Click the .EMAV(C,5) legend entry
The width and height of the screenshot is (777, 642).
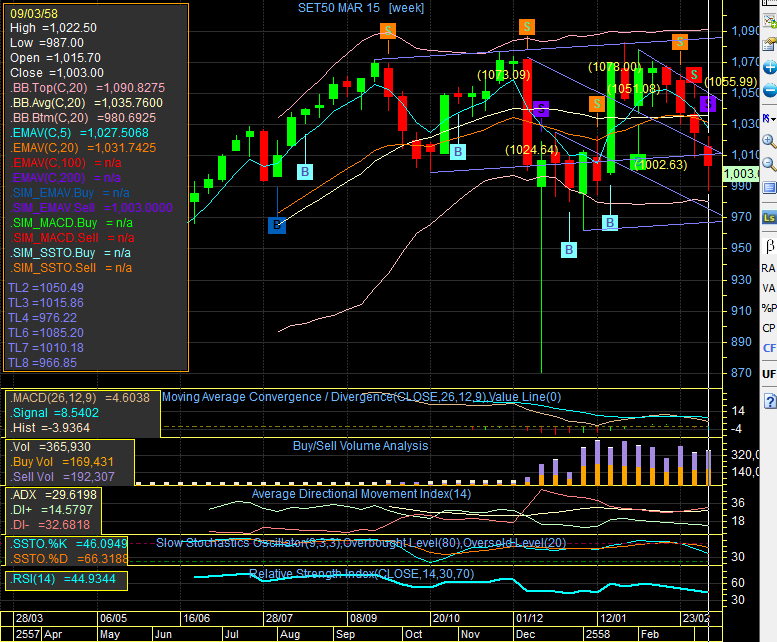point(79,133)
